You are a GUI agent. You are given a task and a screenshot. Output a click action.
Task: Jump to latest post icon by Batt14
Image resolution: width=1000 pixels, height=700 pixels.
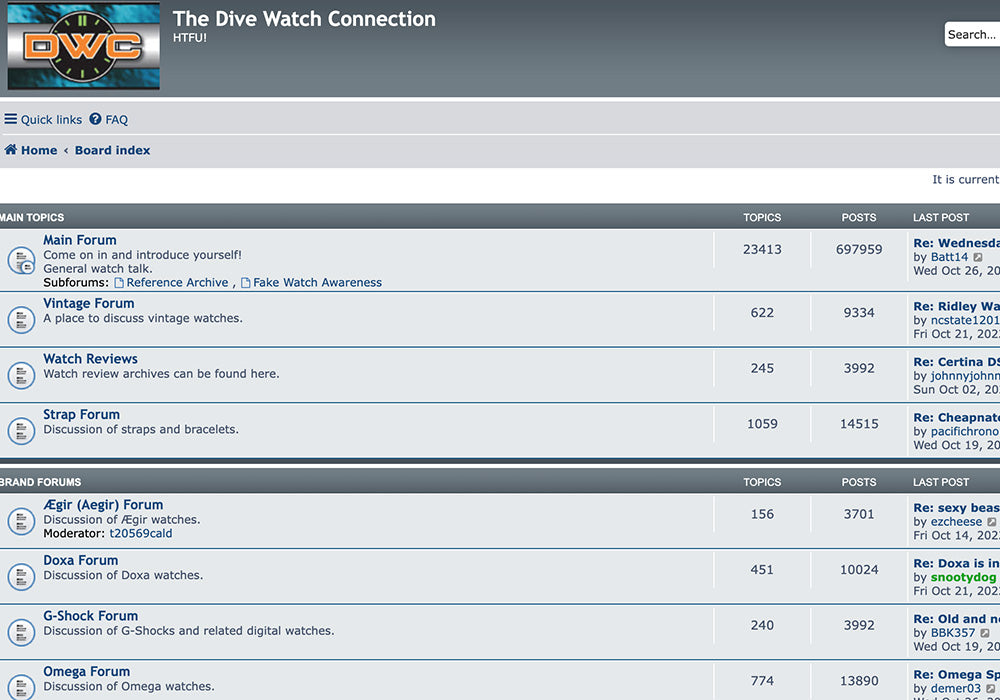tap(978, 257)
